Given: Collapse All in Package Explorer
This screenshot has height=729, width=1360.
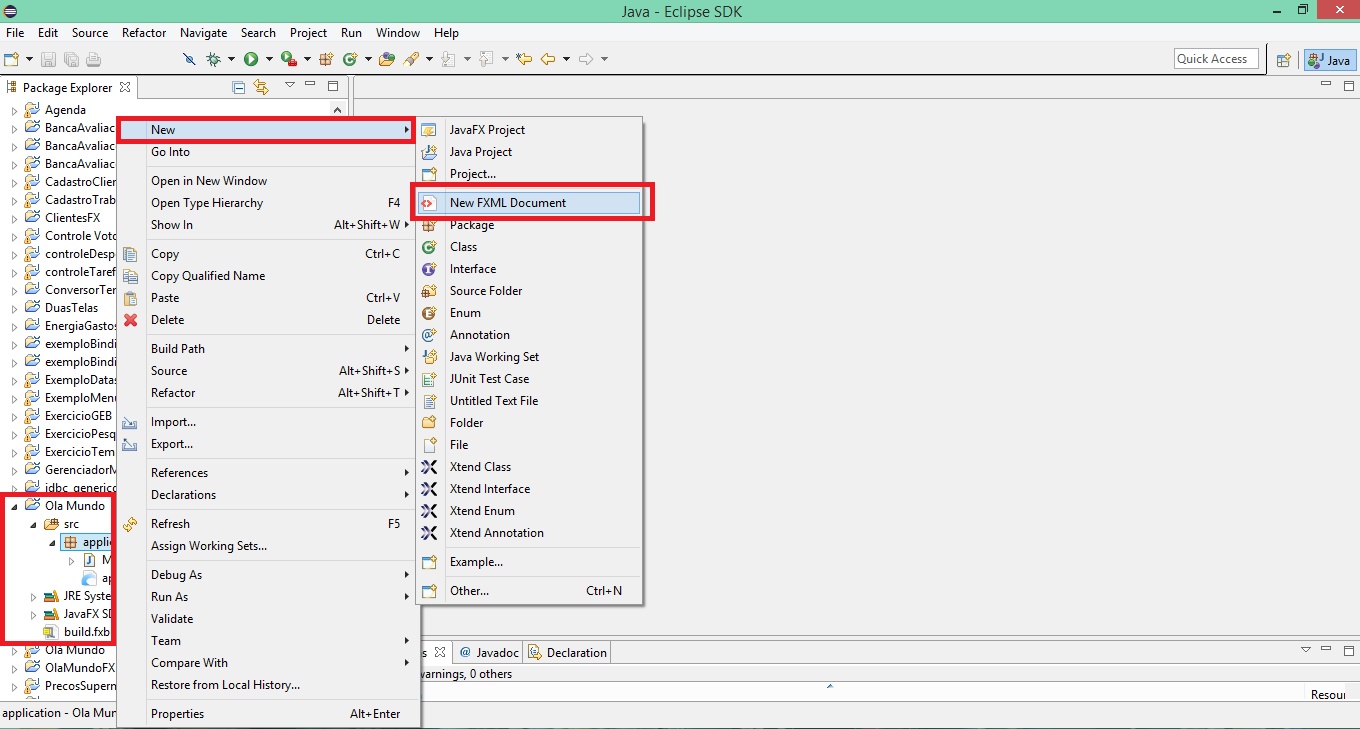Looking at the screenshot, I should (239, 87).
